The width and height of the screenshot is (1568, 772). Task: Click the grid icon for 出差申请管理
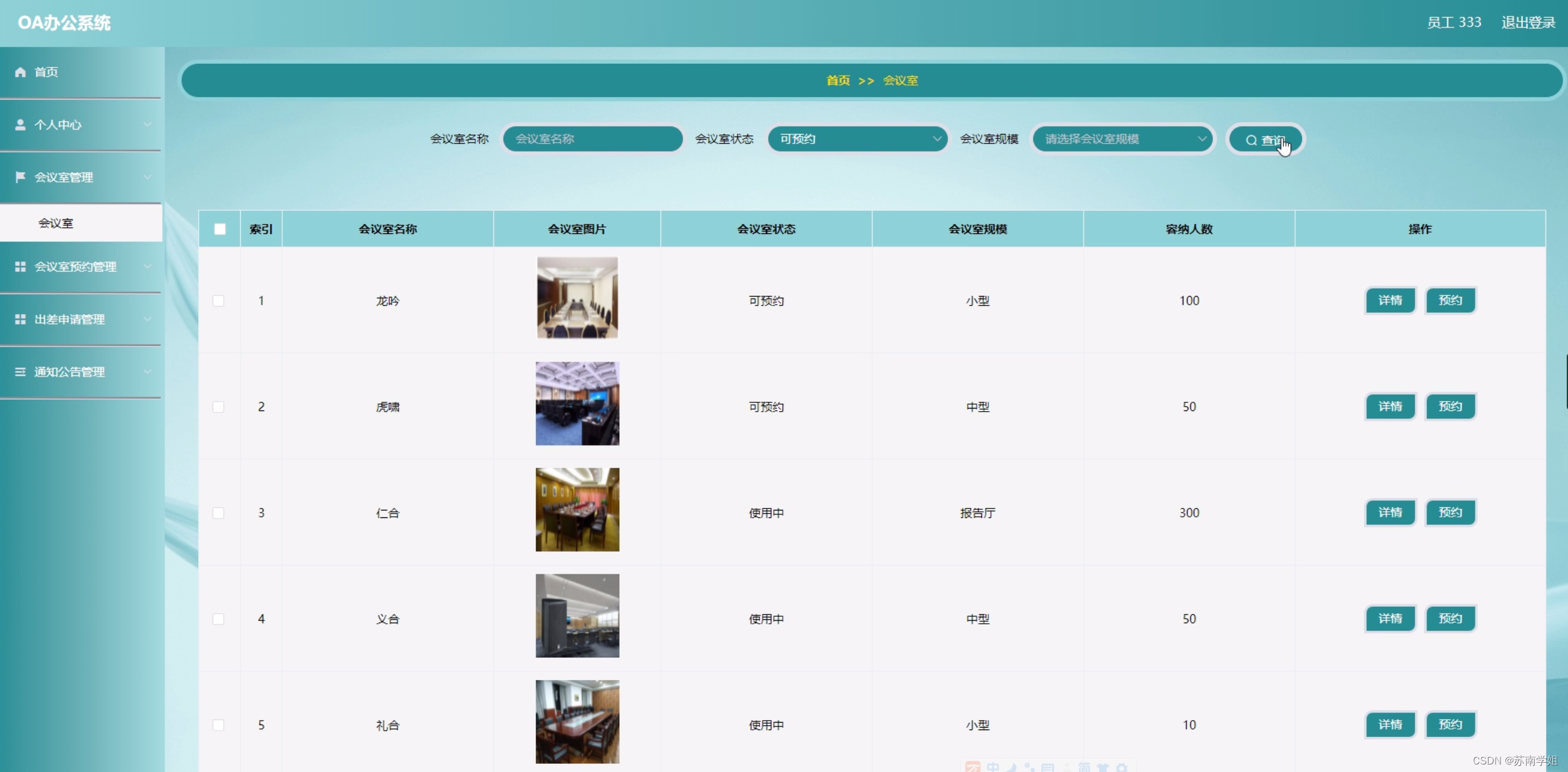coord(20,319)
